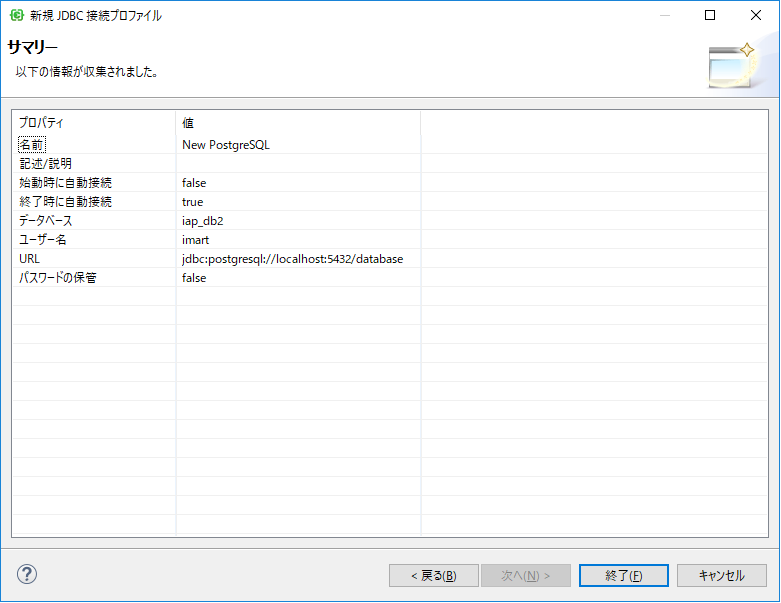
Task: Click the New PostgreSQL value
Action: coord(226,145)
